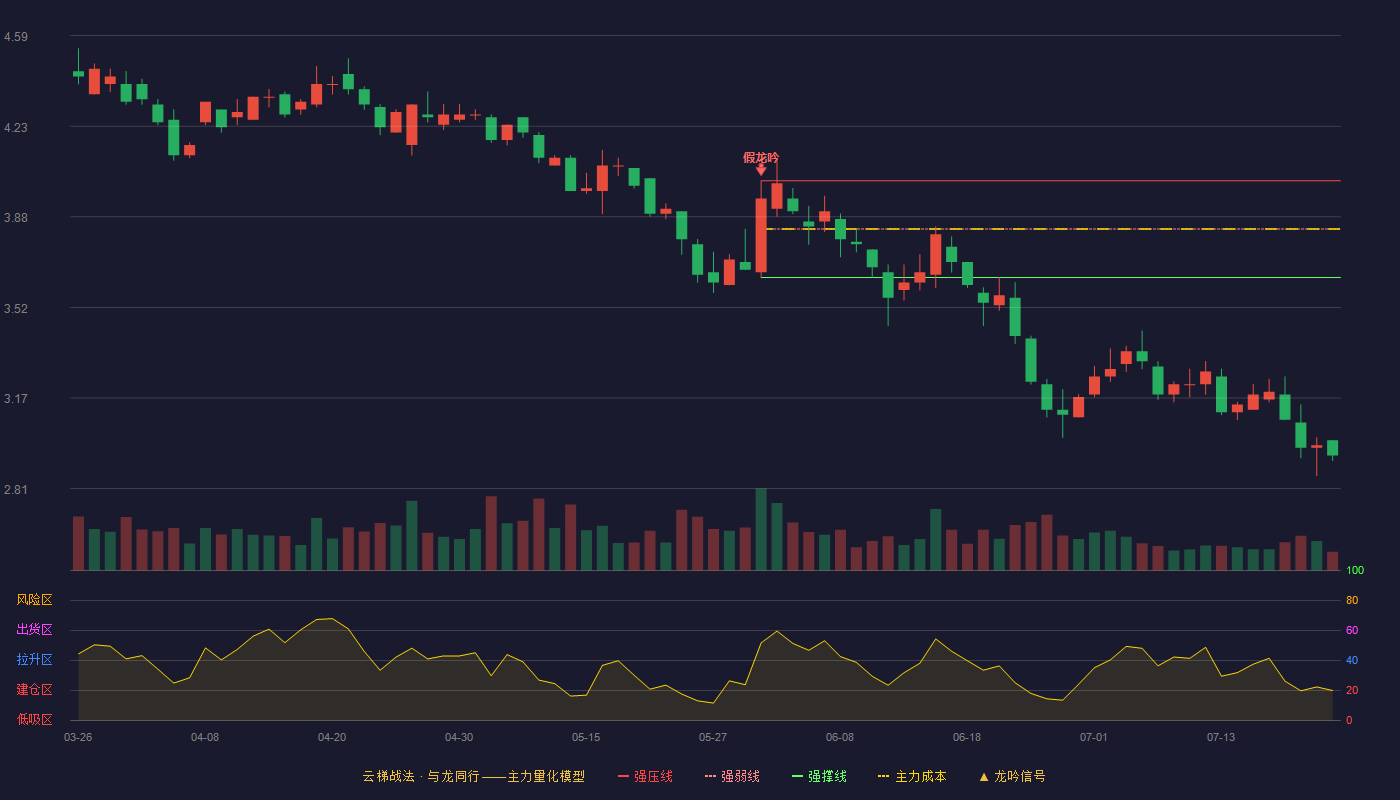This screenshot has width=1400, height=800.
Task: Click the 07-13 date axis label
Action: [1221, 737]
